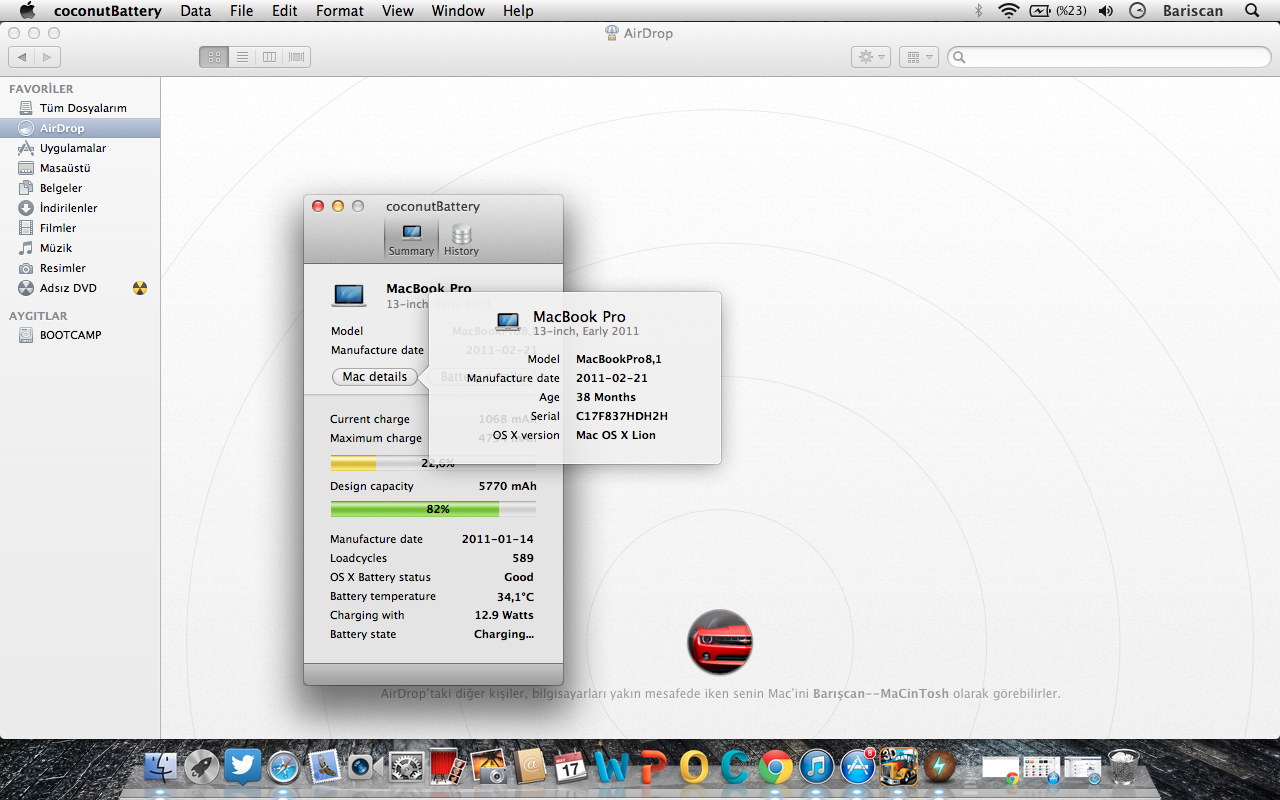This screenshot has height=800, width=1280.
Task: Open Spotlight search magnifier
Action: click(x=1252, y=11)
